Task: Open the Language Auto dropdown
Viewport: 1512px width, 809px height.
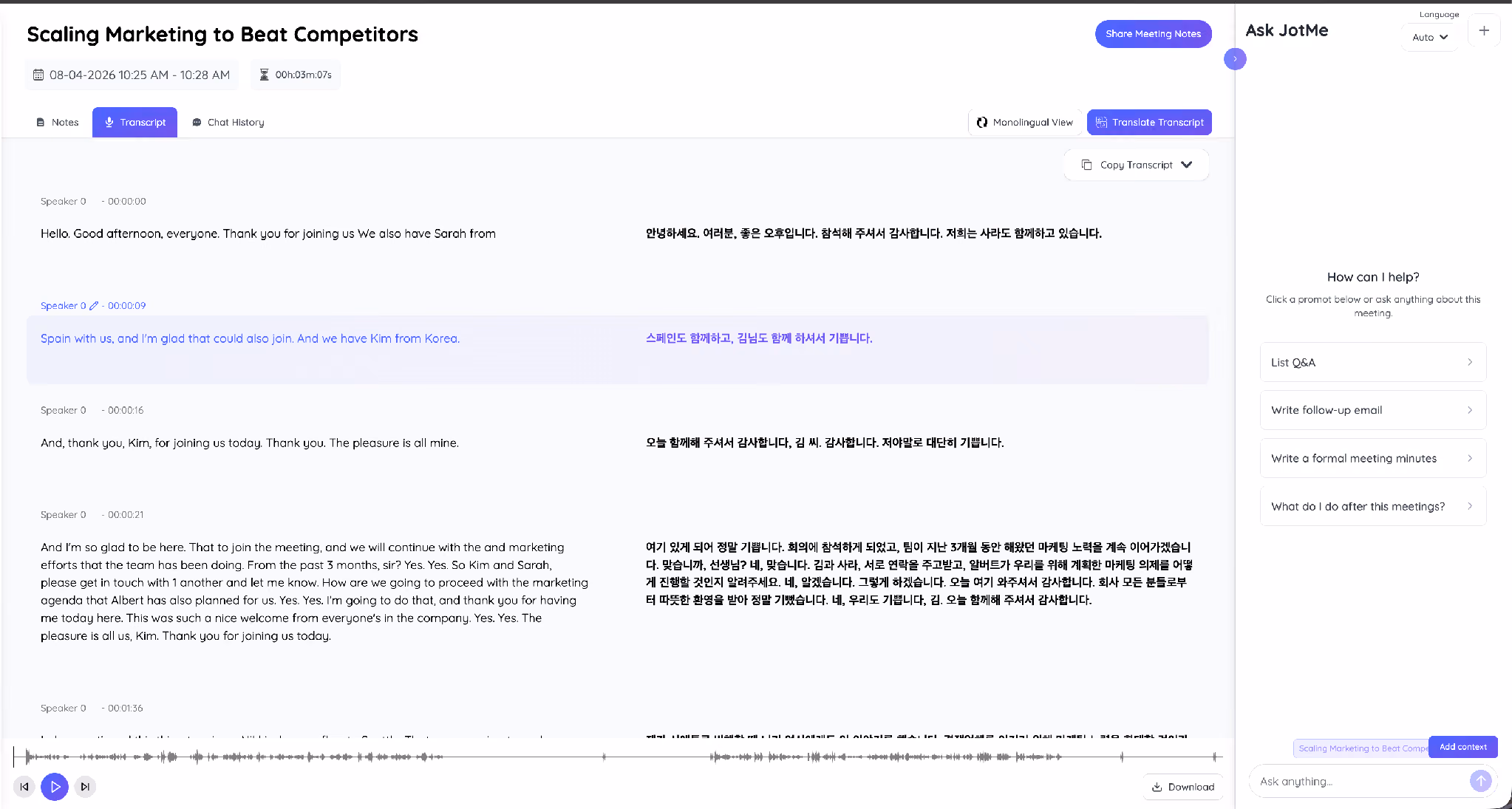Action: [1430, 37]
